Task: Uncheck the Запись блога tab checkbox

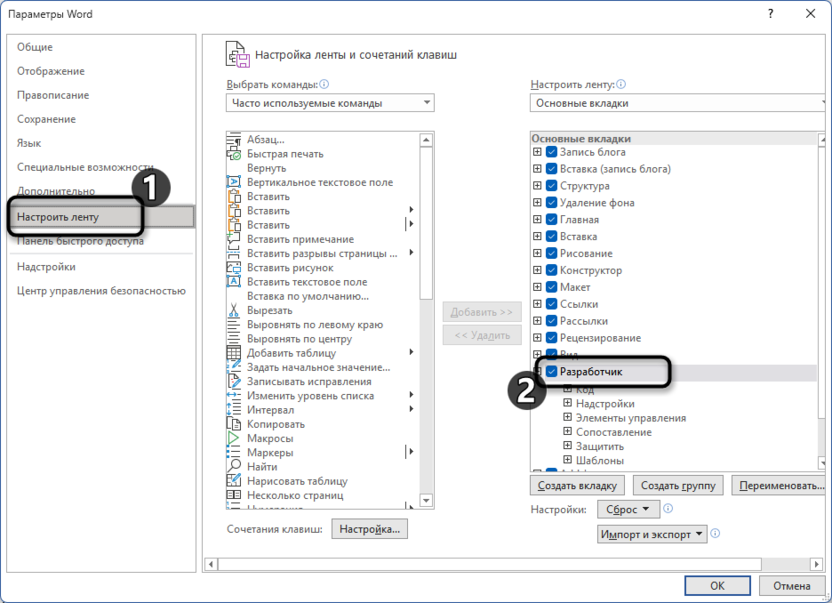Action: 551,152
